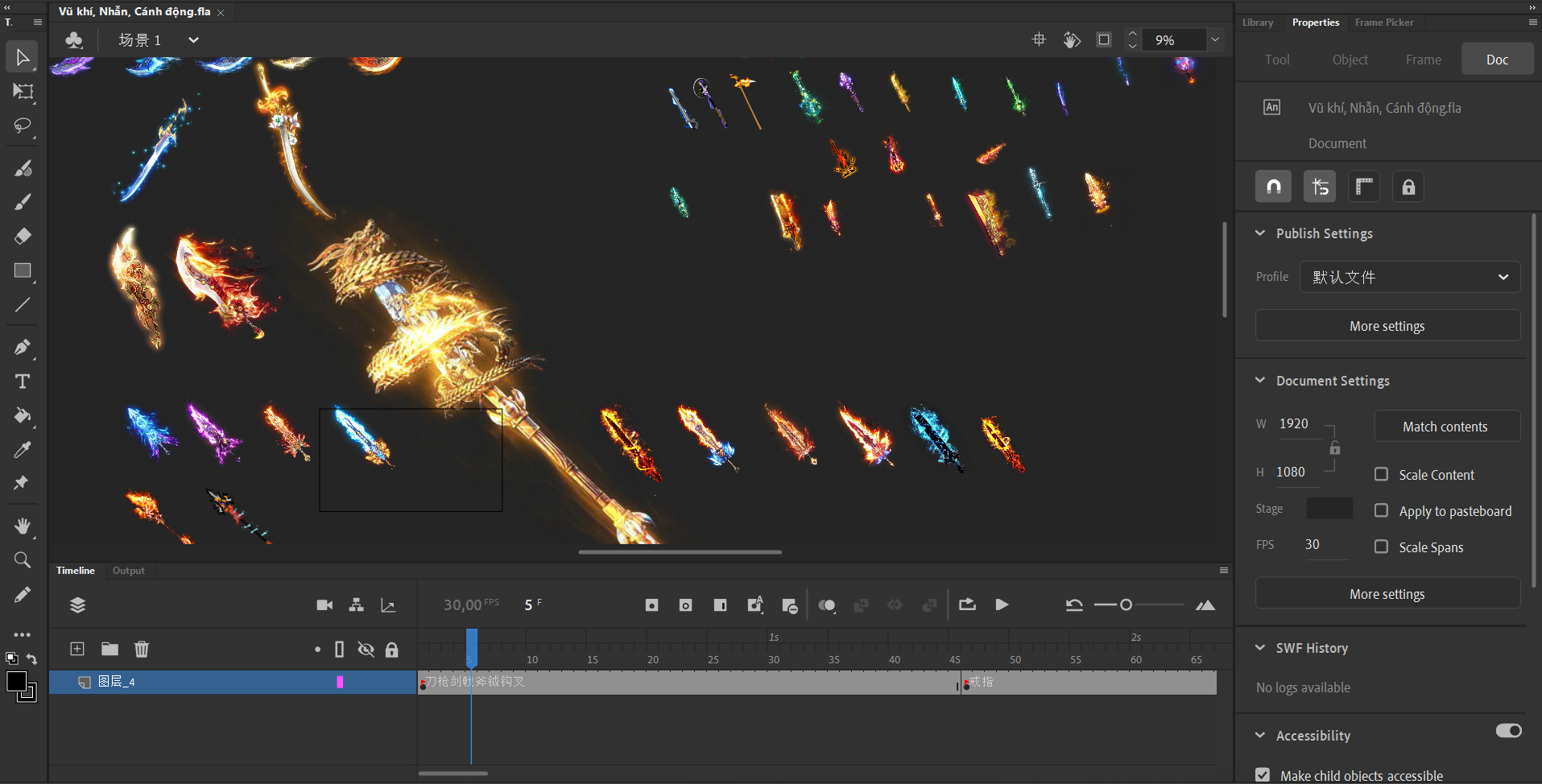Screen dimensions: 1542x784
Task: Choose the Text tool
Action: click(23, 382)
